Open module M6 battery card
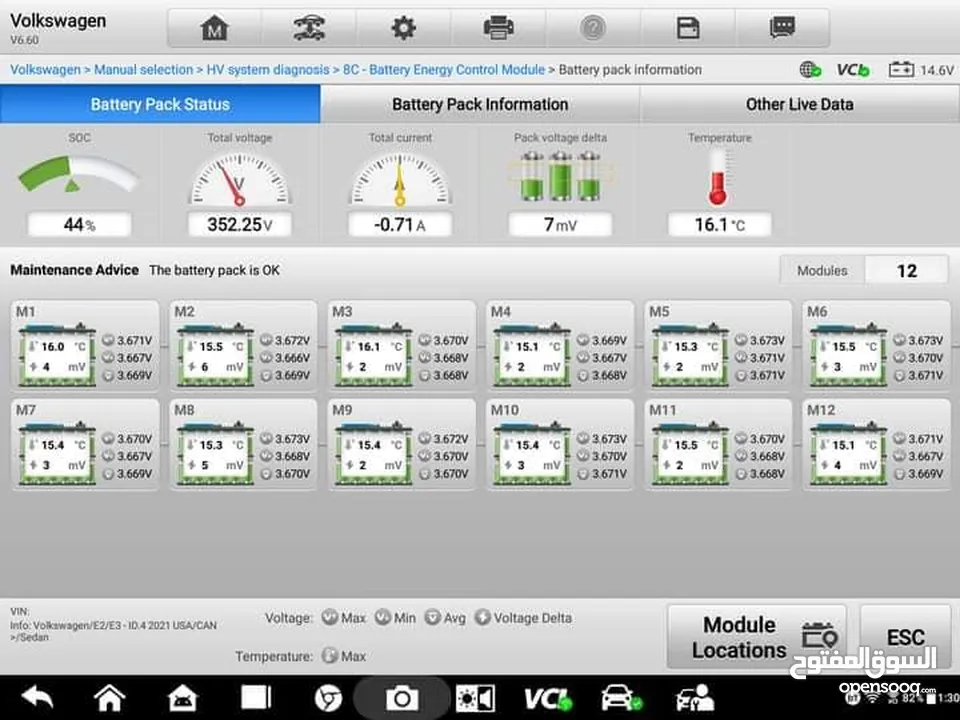 click(876, 346)
